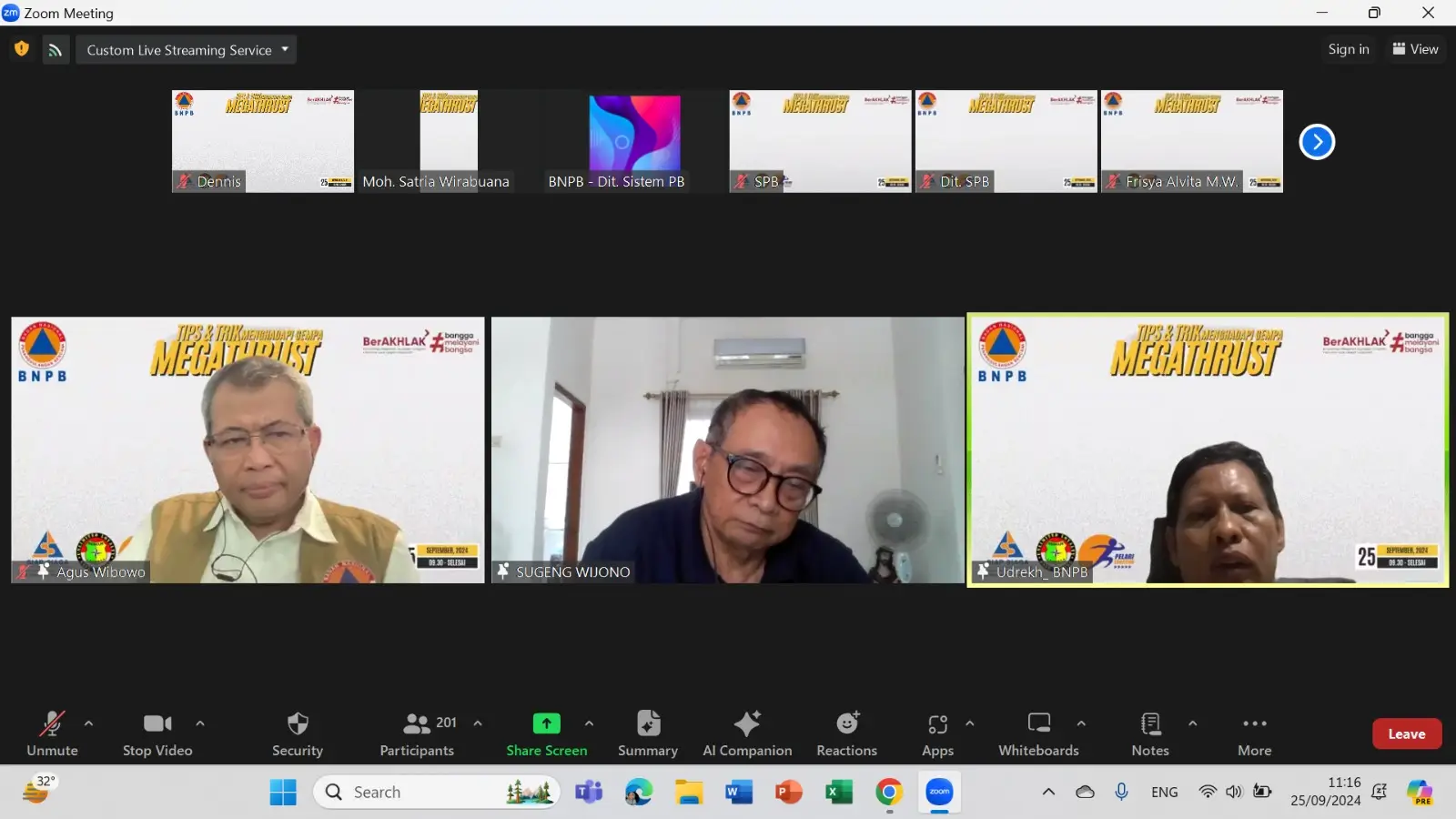Click the meeting encryption shield icon

coord(22,49)
